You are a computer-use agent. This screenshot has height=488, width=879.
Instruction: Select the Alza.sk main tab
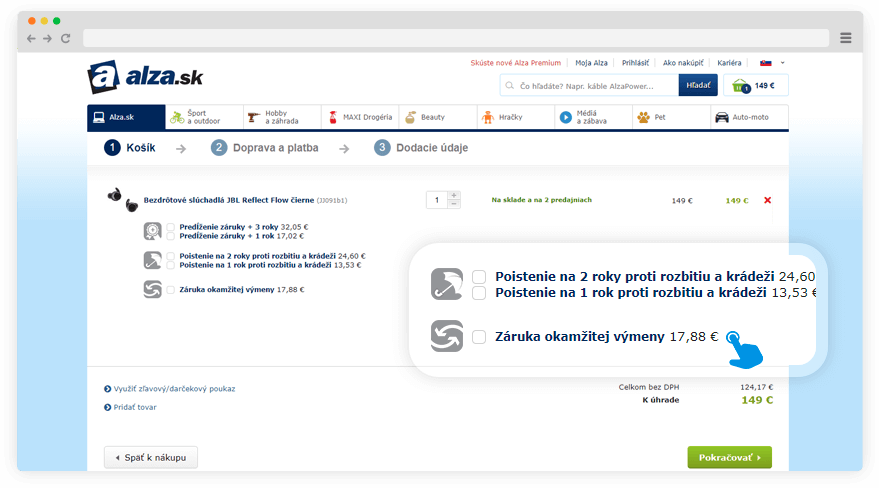(x=126, y=117)
